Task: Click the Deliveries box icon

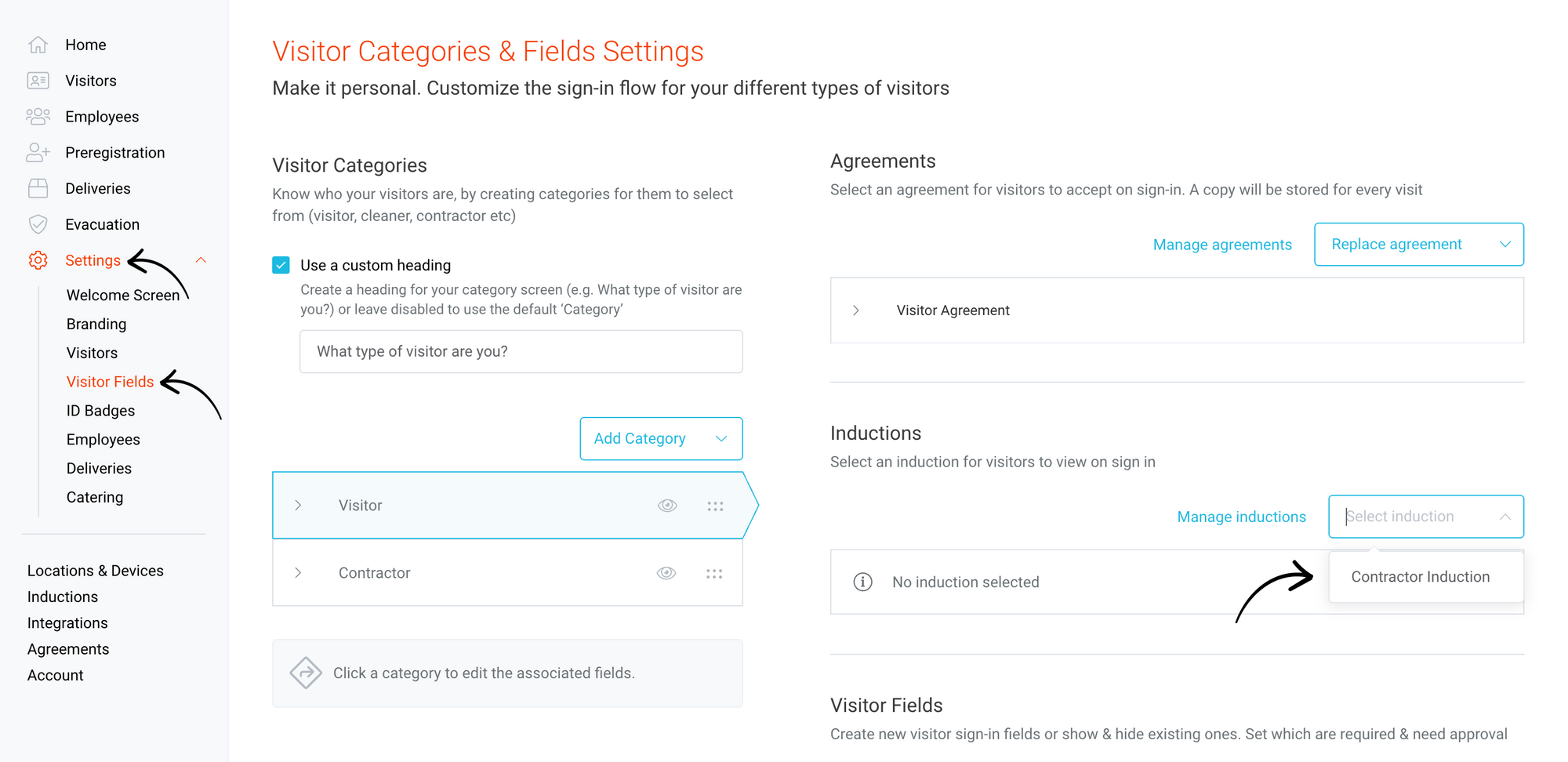Action: 38,188
